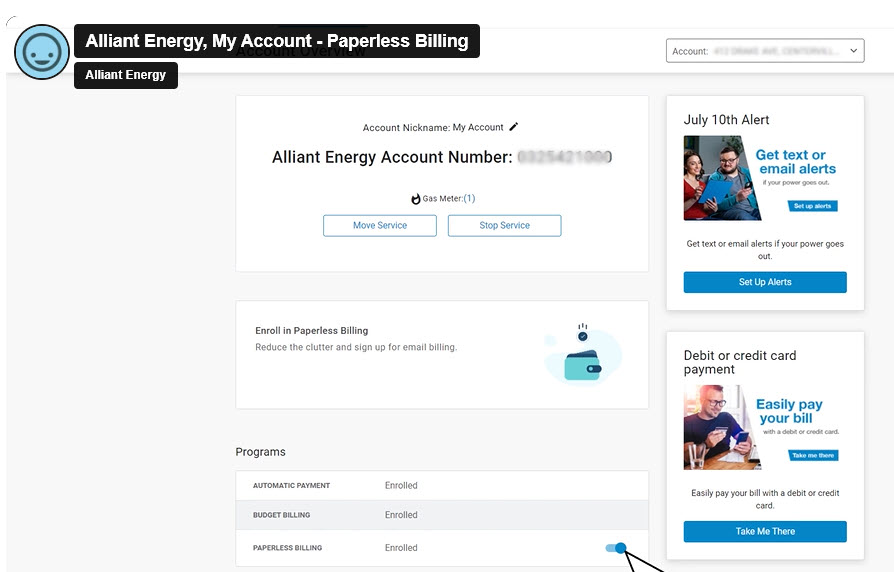894x572 pixels.
Task: Click the 'Get text or email alerts' banner image
Action: point(765,178)
